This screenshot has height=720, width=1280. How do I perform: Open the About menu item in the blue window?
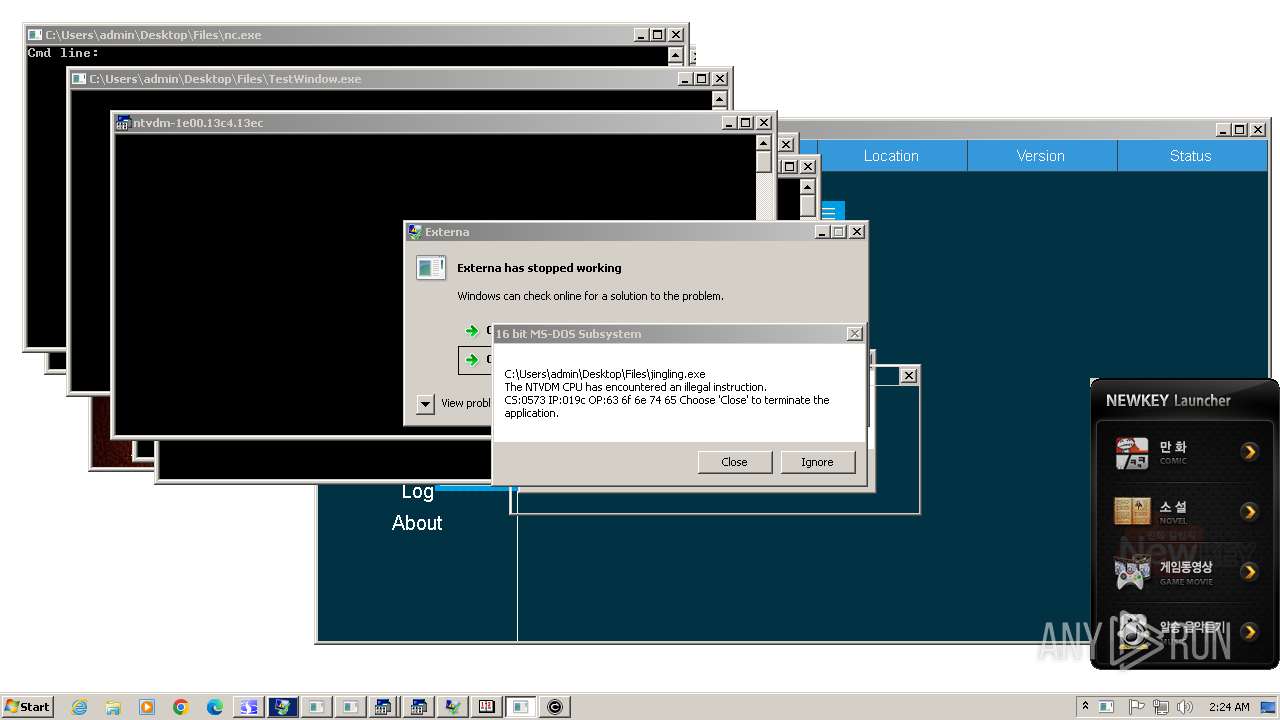(x=417, y=523)
